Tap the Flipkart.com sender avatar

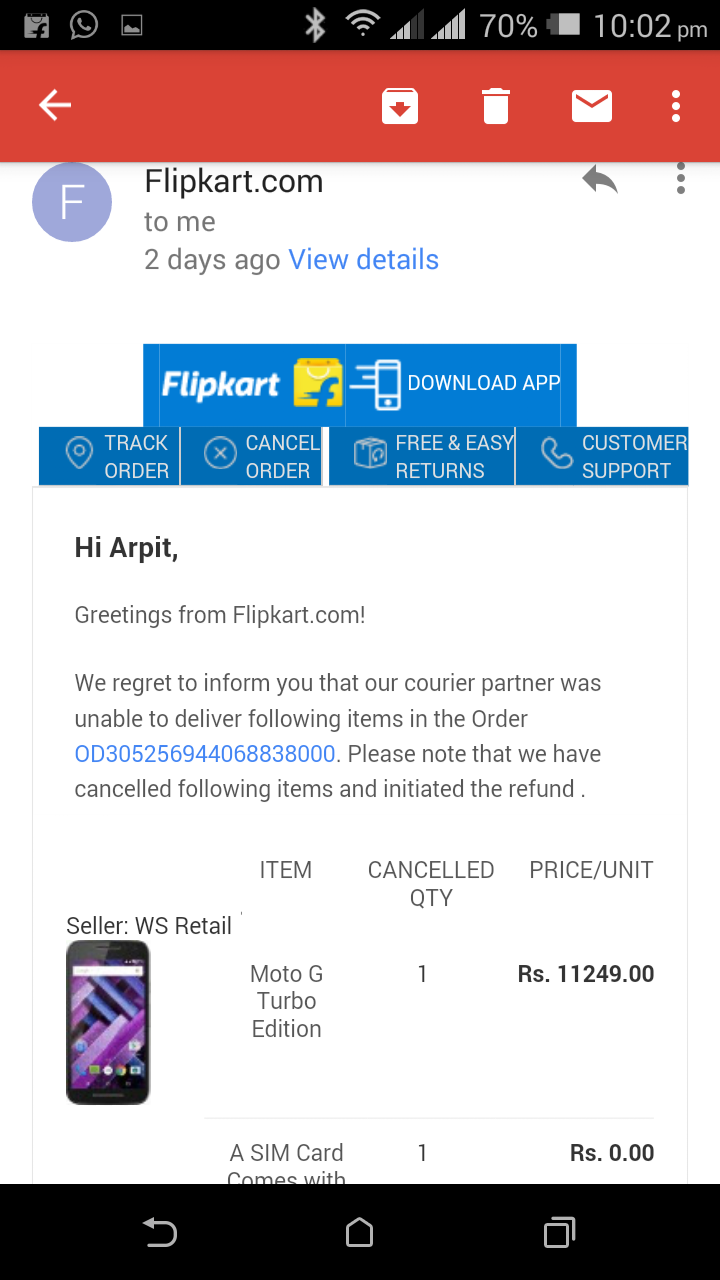[x=72, y=202]
